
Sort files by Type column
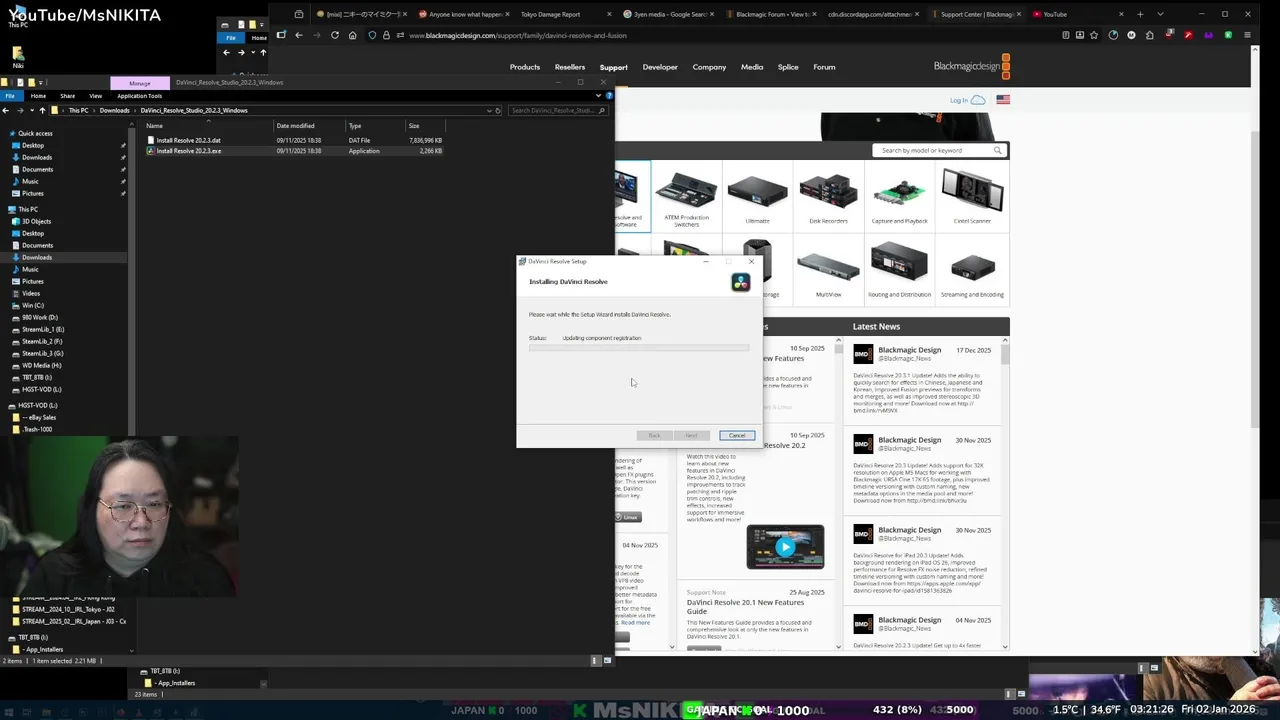pyautogui.click(x=354, y=126)
